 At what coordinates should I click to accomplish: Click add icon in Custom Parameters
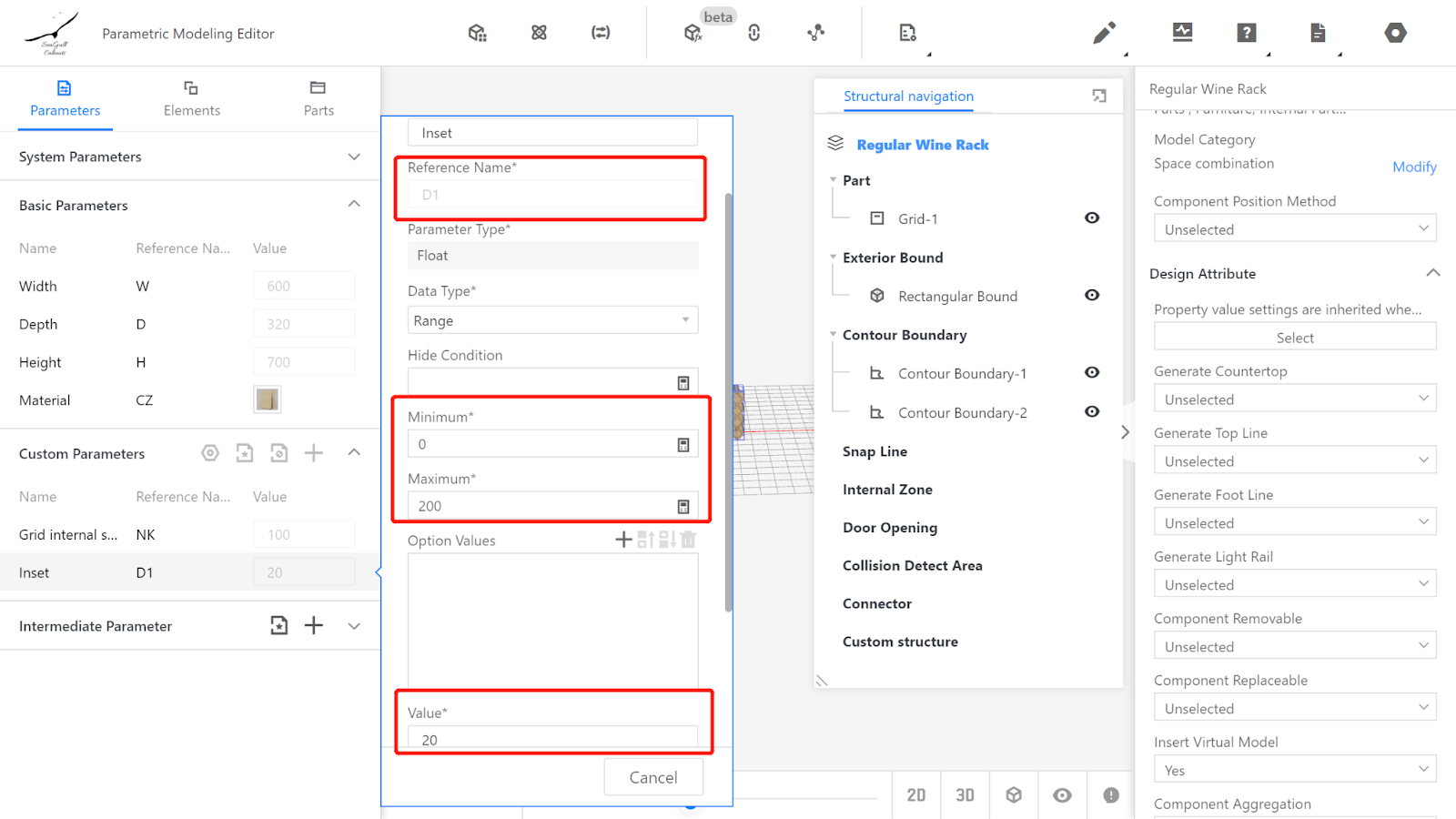(314, 453)
